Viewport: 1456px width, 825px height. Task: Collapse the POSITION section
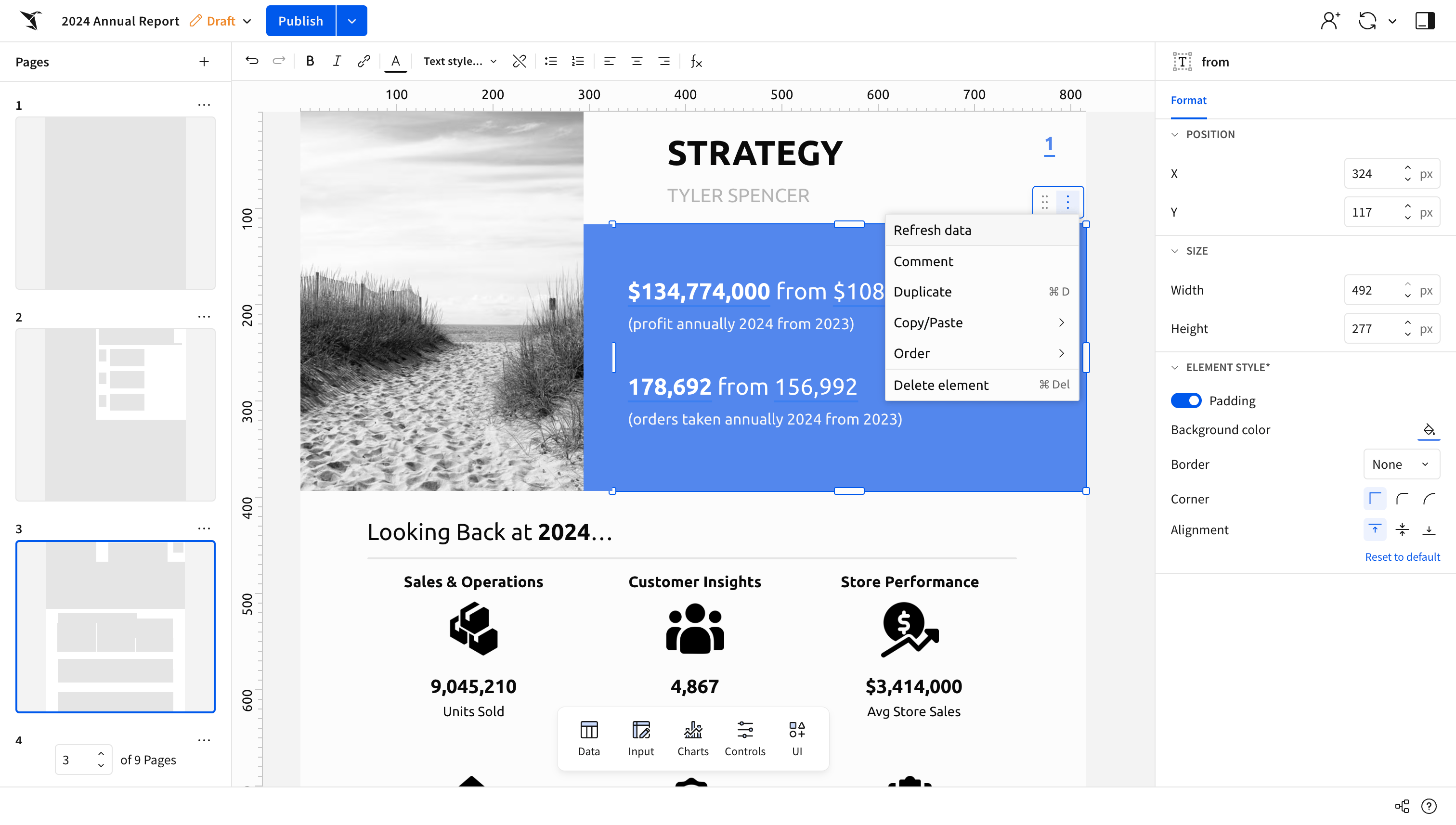coord(1175,134)
